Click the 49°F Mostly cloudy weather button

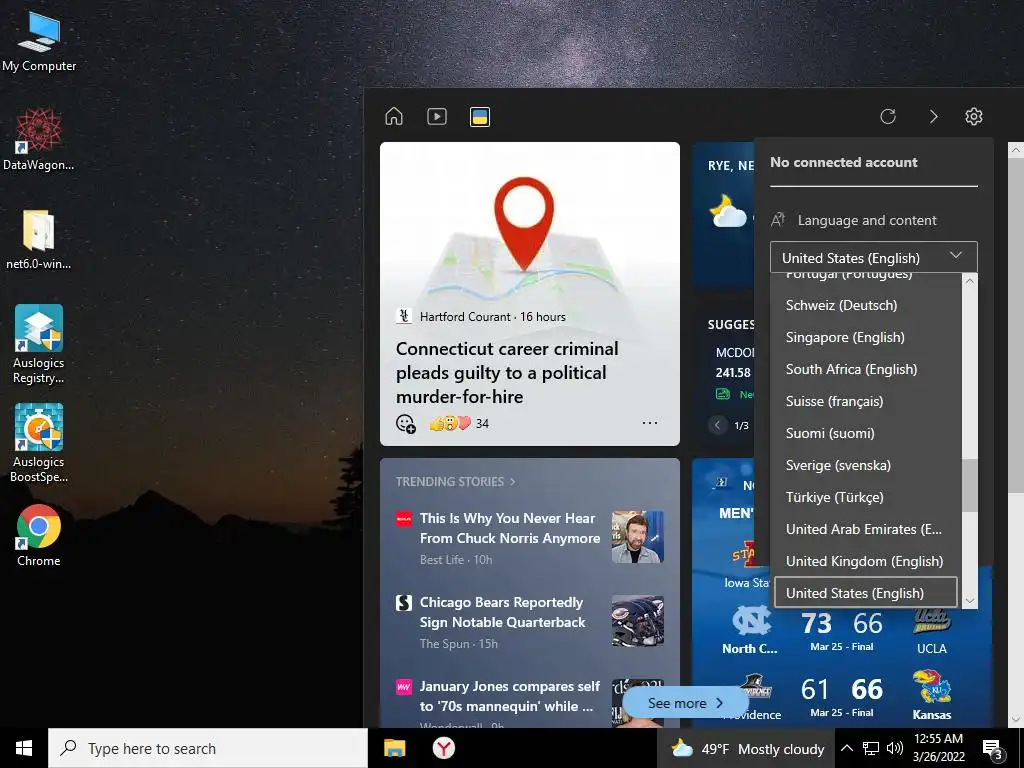point(747,748)
